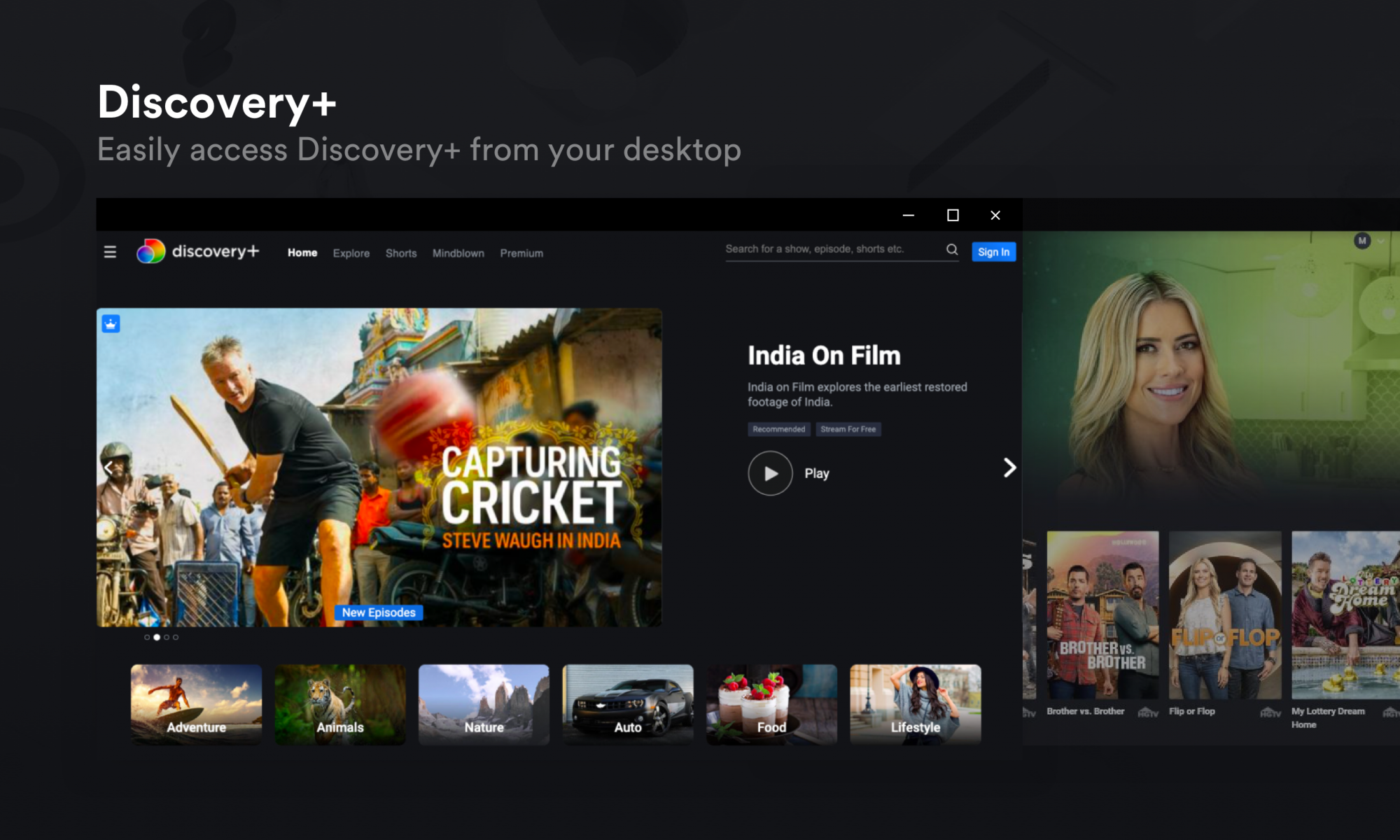
Task: Click the Flip or Flop title text
Action: (x=1192, y=711)
